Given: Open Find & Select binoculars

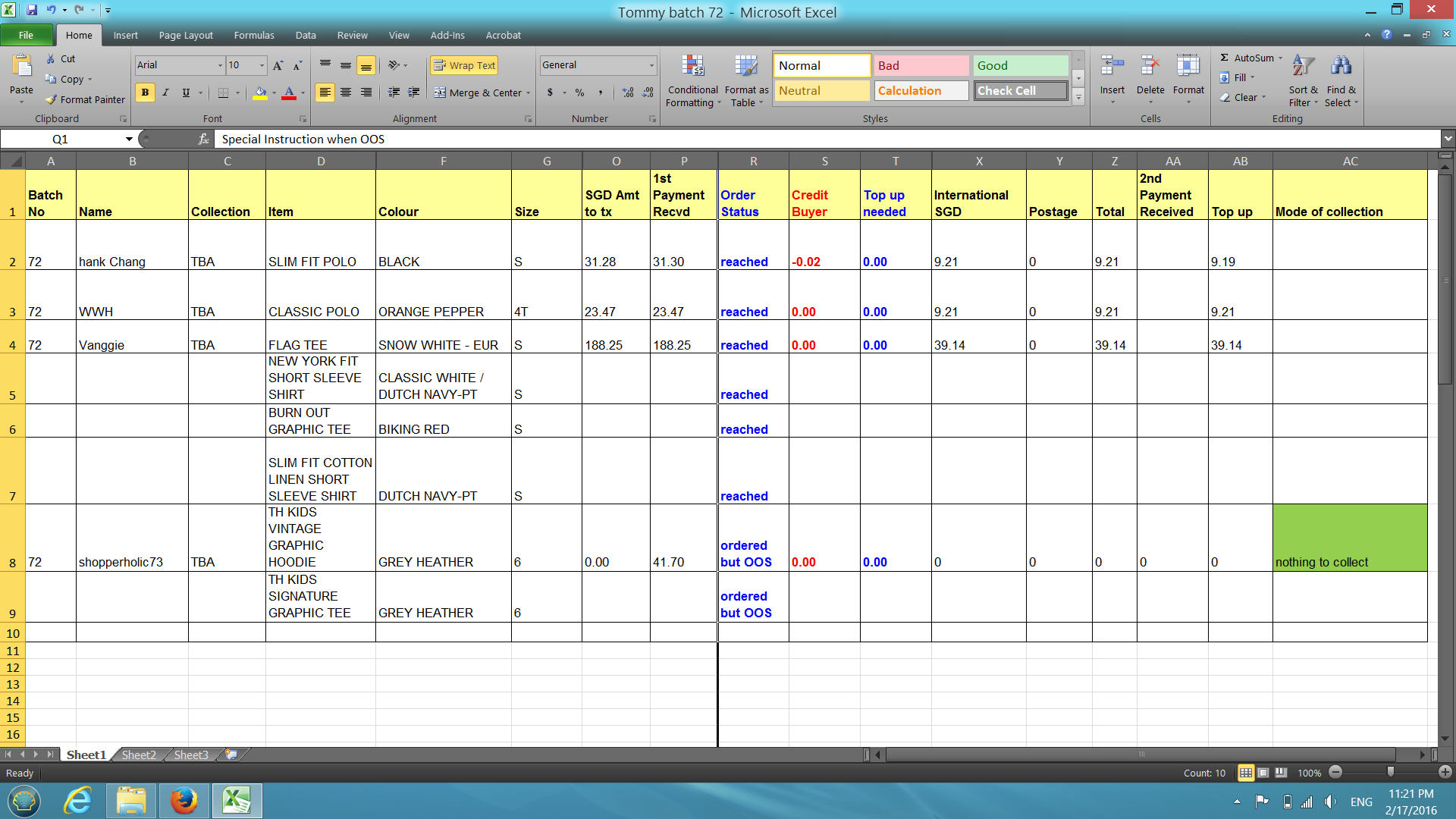Looking at the screenshot, I should click(1341, 81).
